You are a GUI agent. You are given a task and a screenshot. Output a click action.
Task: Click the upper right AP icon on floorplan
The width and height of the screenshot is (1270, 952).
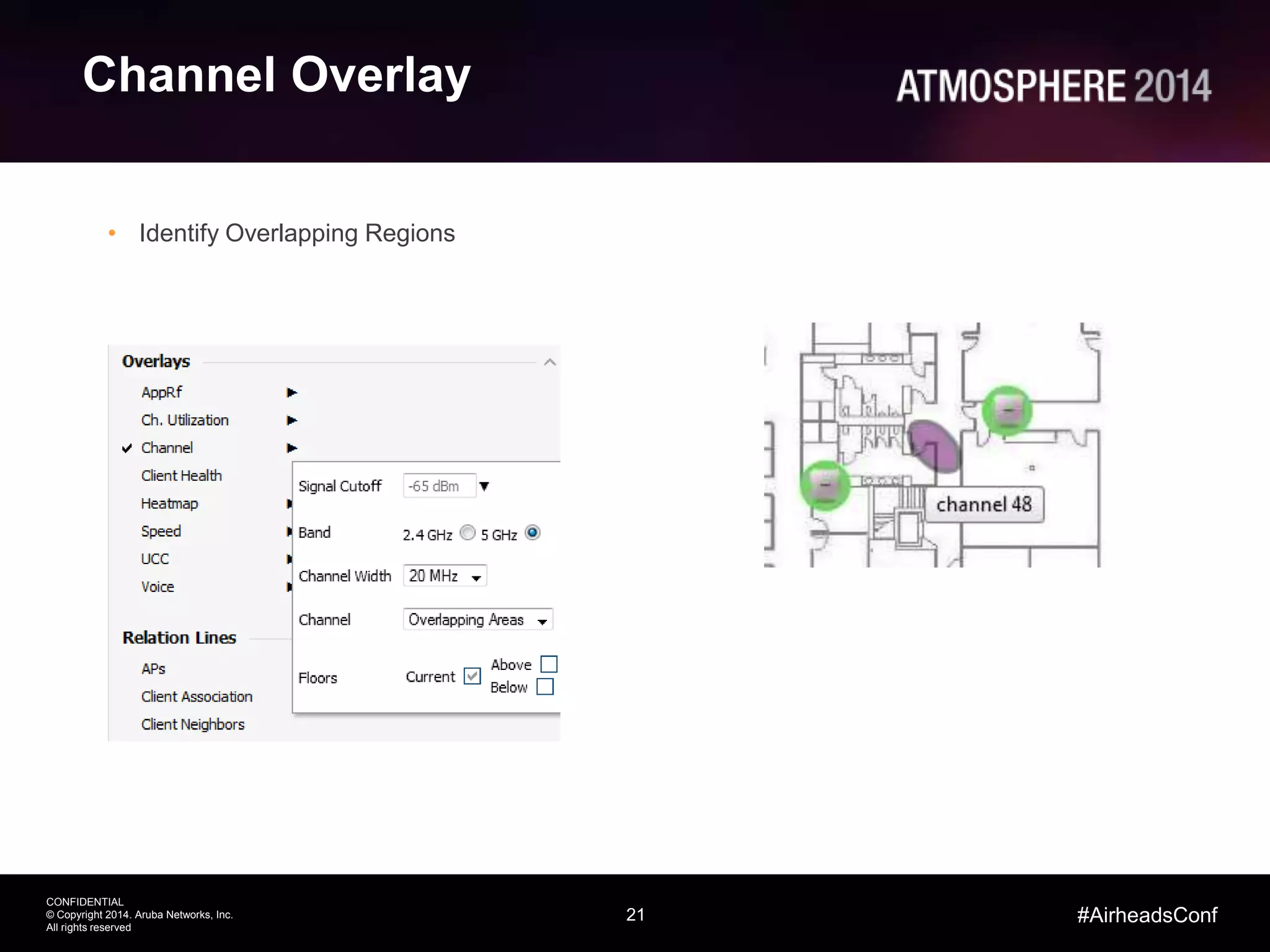[x=1008, y=410]
